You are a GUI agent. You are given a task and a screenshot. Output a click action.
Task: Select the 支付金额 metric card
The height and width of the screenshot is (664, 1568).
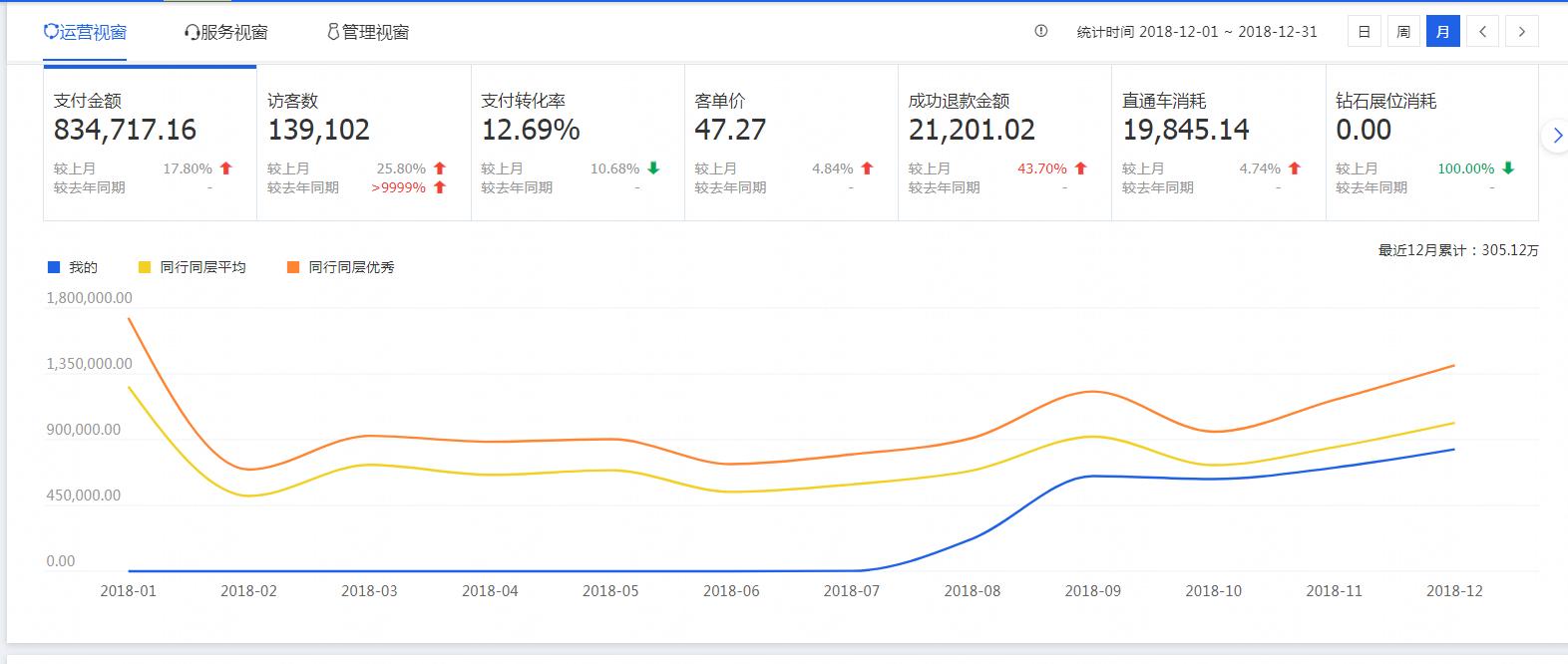click(150, 143)
